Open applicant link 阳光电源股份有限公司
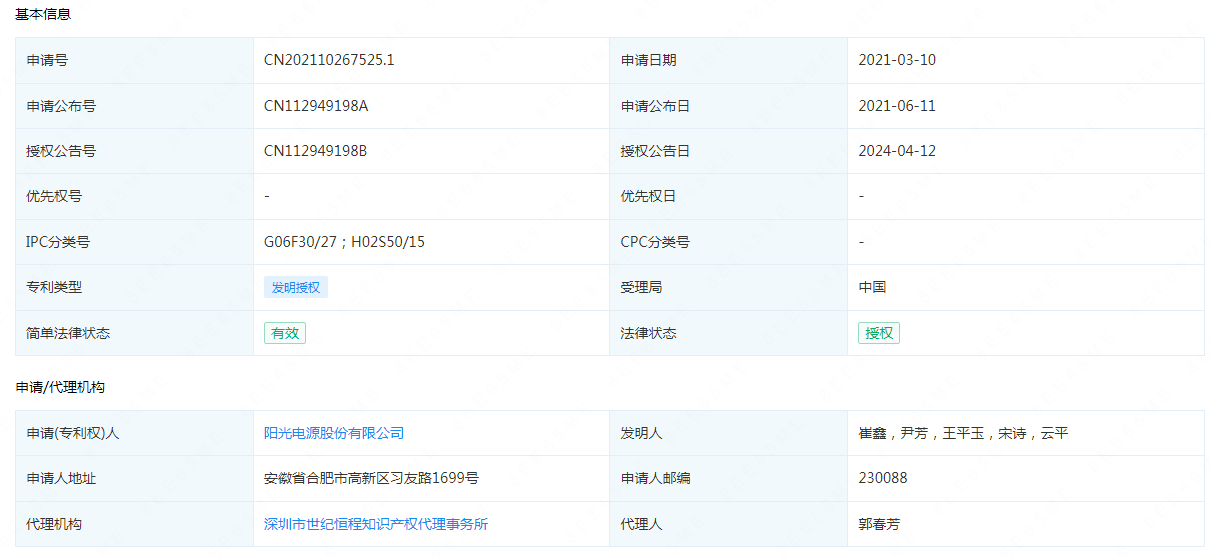 pyautogui.click(x=334, y=433)
